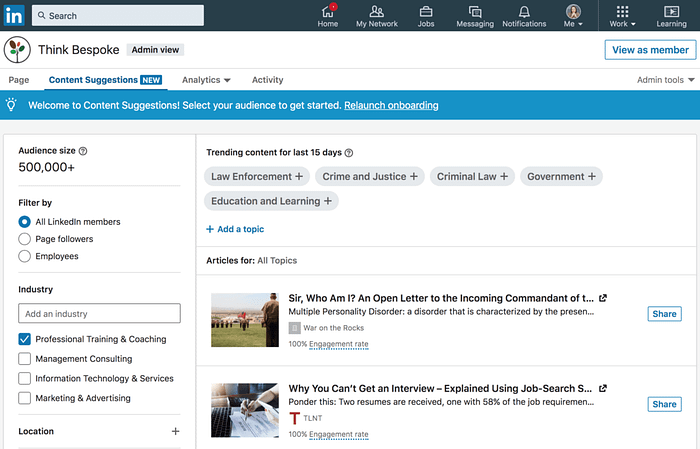The image size is (700, 449).
Task: Click Engagement rate link under TLNT
Action: [x=339, y=434]
